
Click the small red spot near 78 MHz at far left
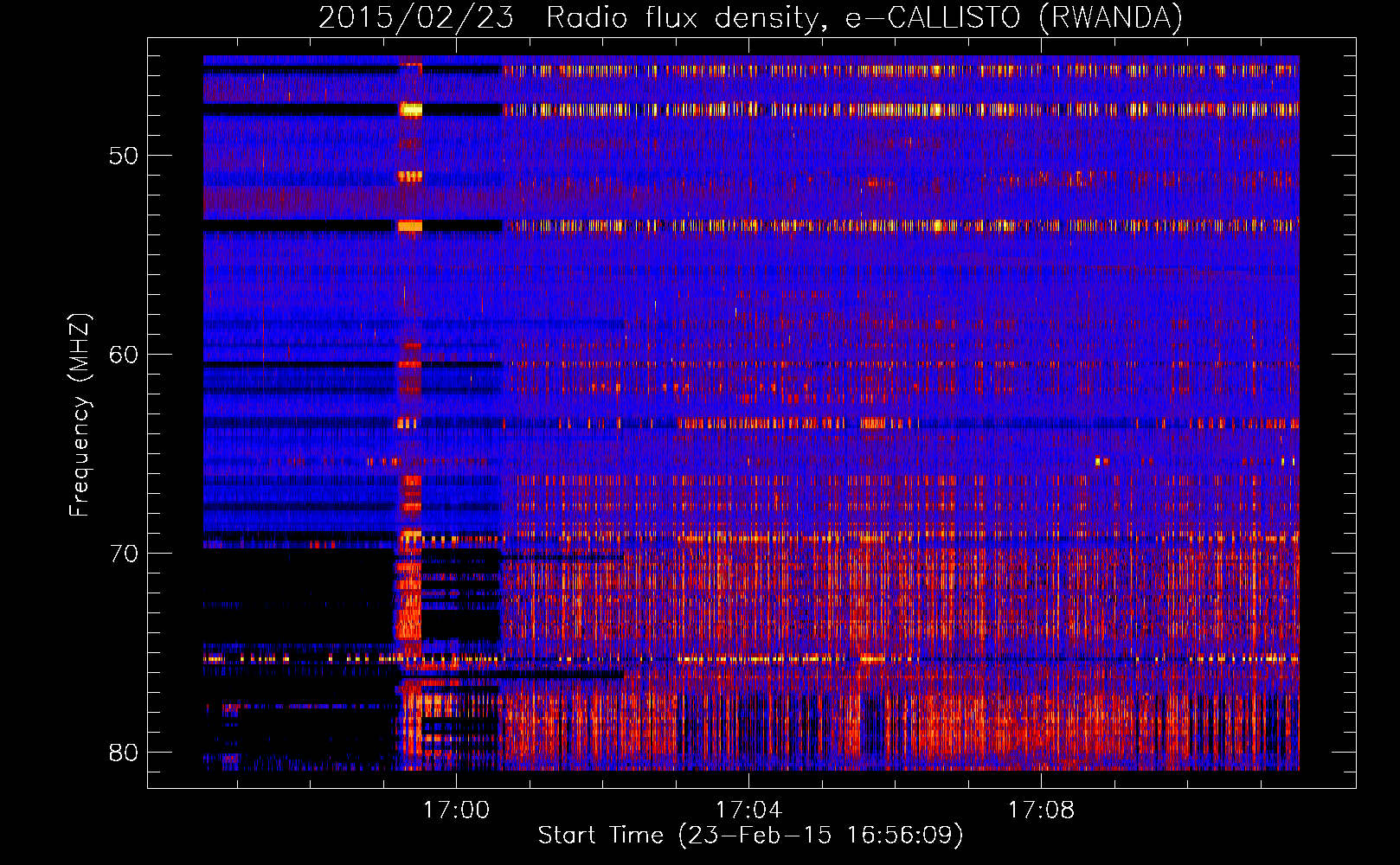click(230, 708)
